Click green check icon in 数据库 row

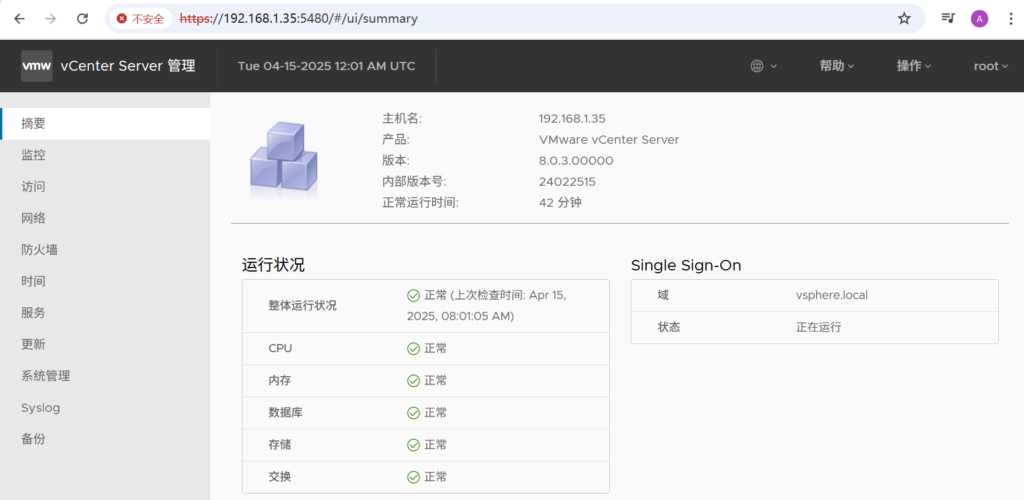pos(413,413)
